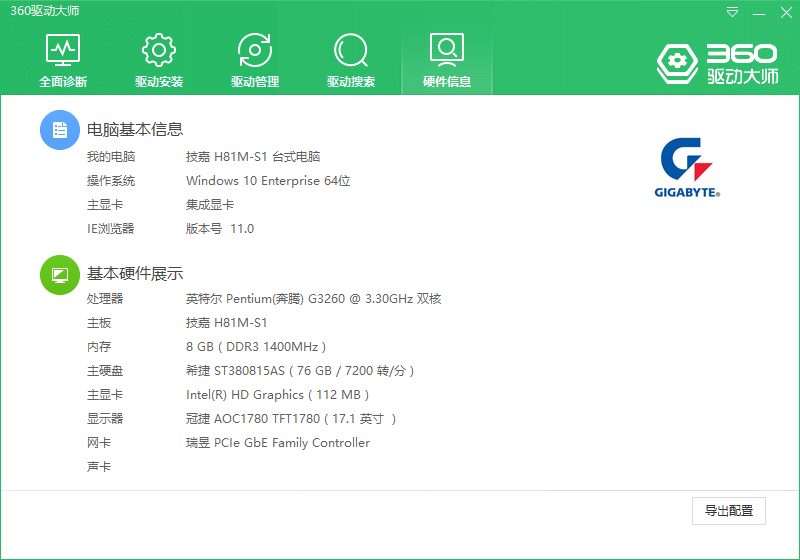The height and width of the screenshot is (560, 800).
Task: Open the 驱动搜索 magnifier icon
Action: pos(351,50)
